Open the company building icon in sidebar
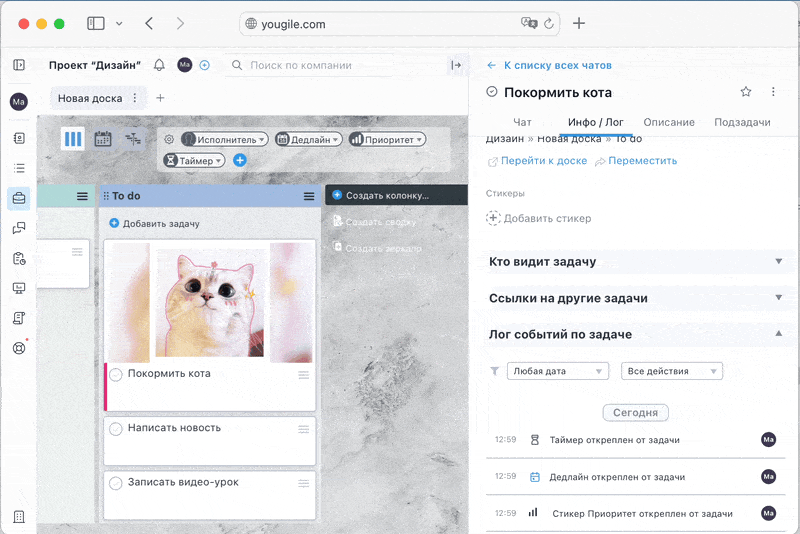800x534 pixels. (19, 517)
